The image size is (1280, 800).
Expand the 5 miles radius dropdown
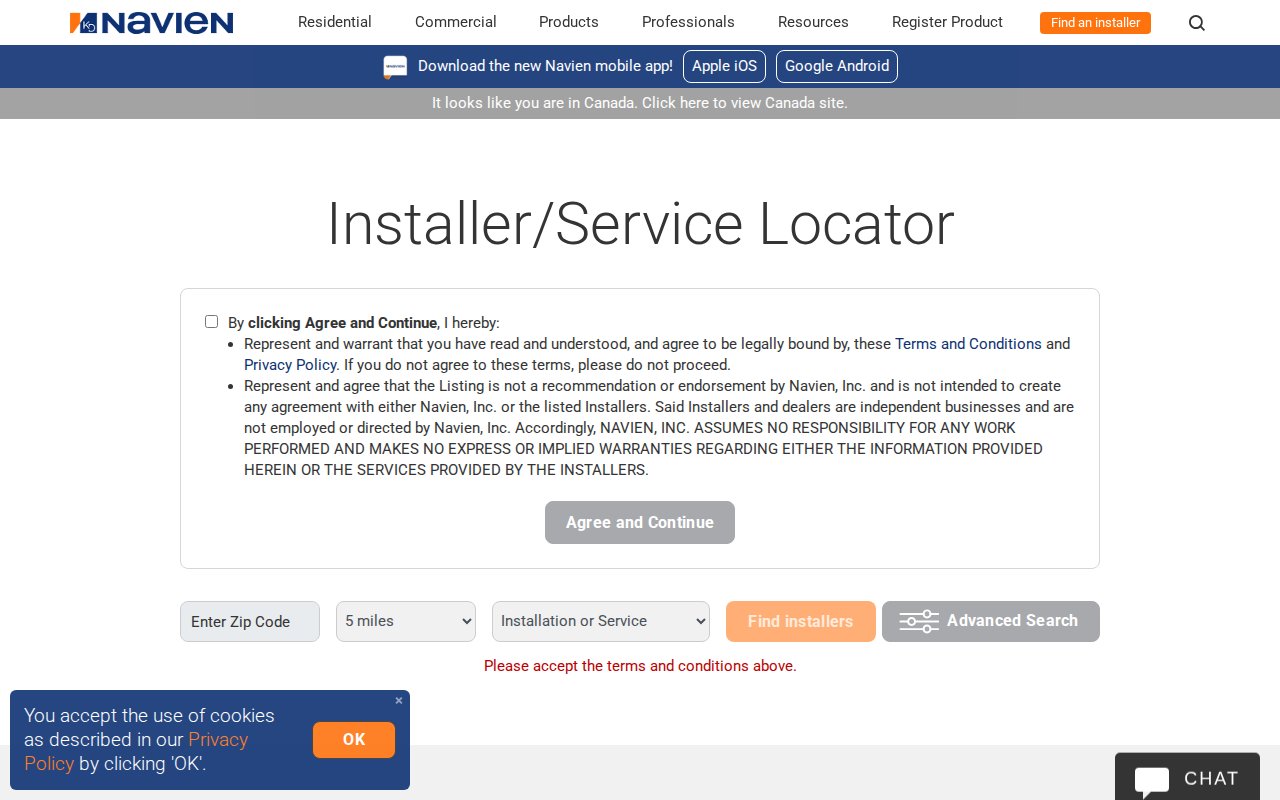coord(406,621)
